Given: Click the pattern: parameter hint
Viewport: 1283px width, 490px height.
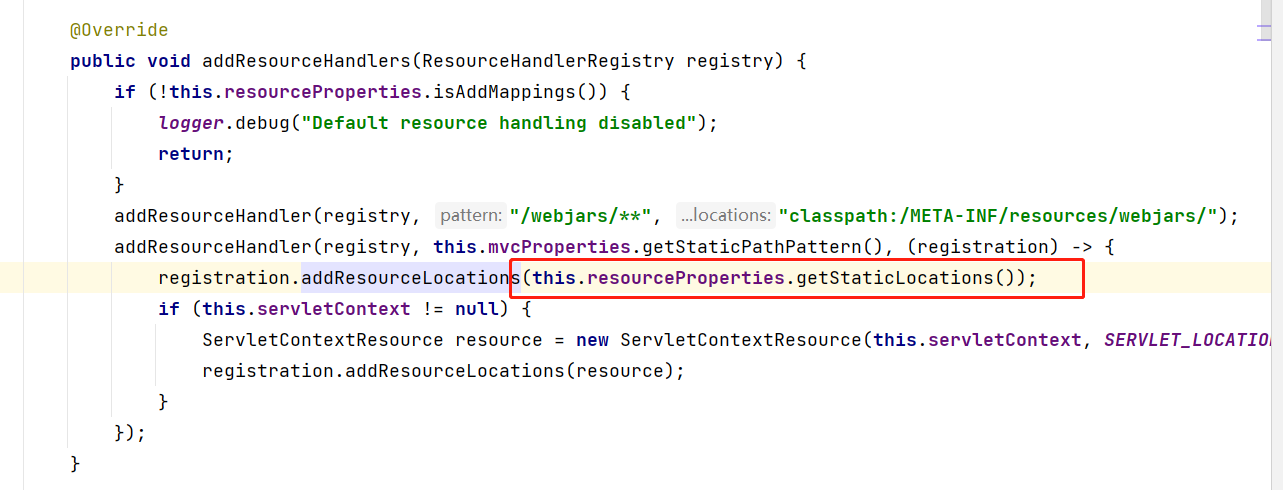Looking at the screenshot, I should click(471, 215).
